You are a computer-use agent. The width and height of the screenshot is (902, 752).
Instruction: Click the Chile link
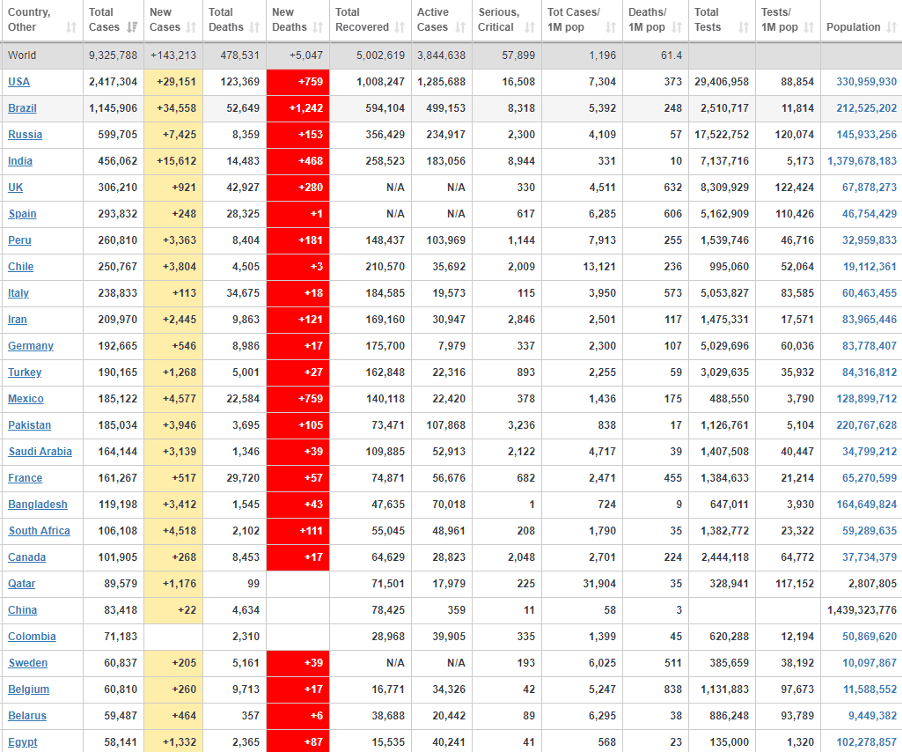[21, 267]
